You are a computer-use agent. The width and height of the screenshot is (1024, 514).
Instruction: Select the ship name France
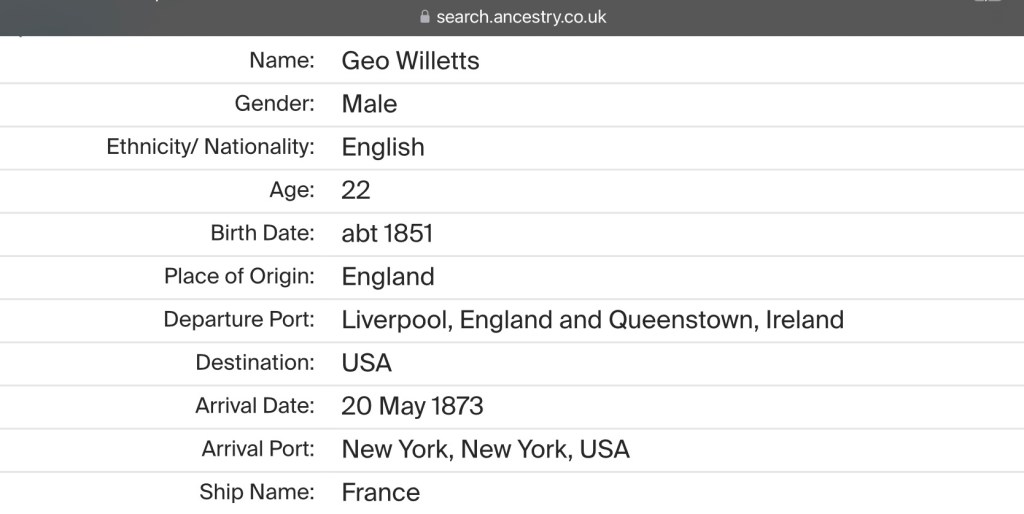380,492
